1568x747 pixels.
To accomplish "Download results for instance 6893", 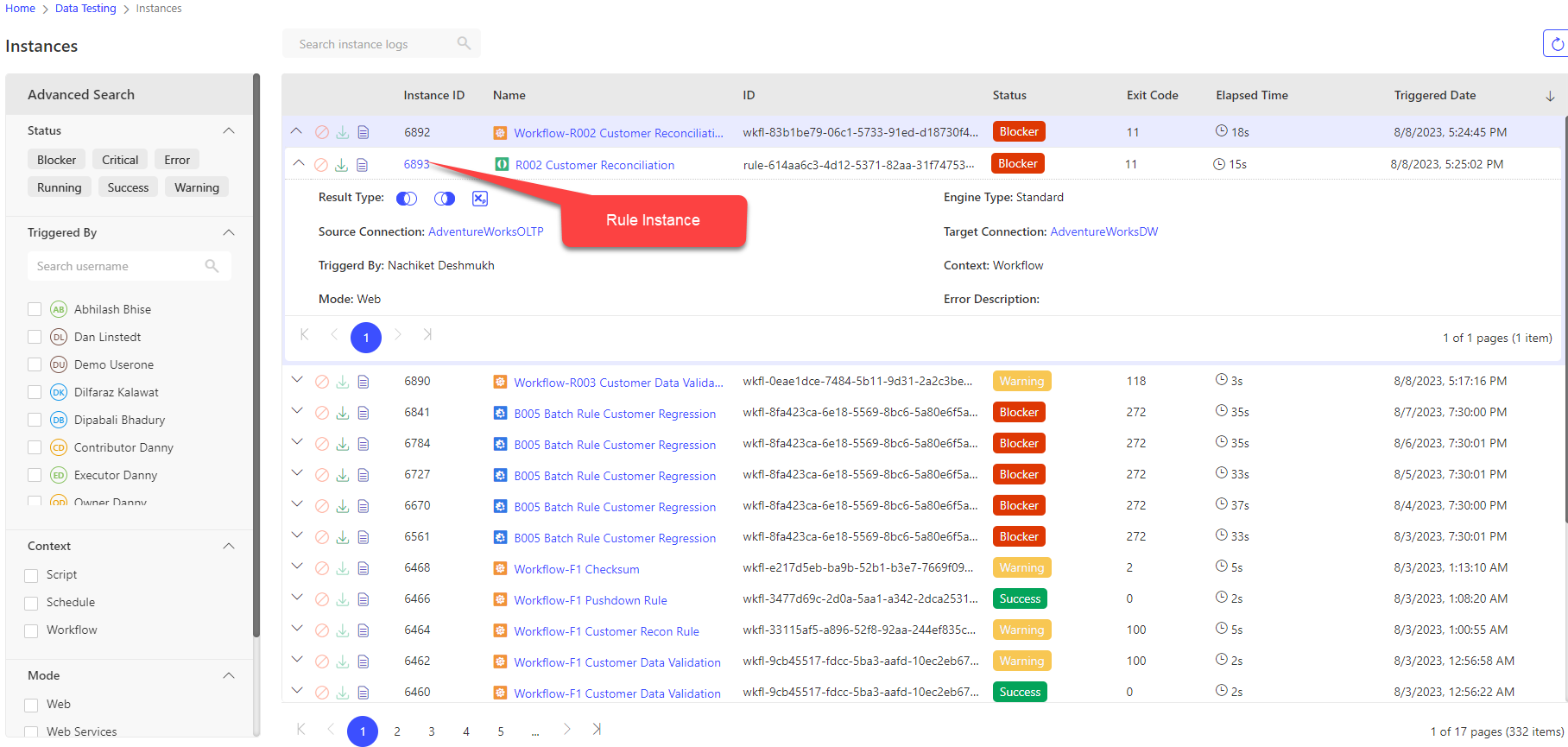I will point(342,165).
